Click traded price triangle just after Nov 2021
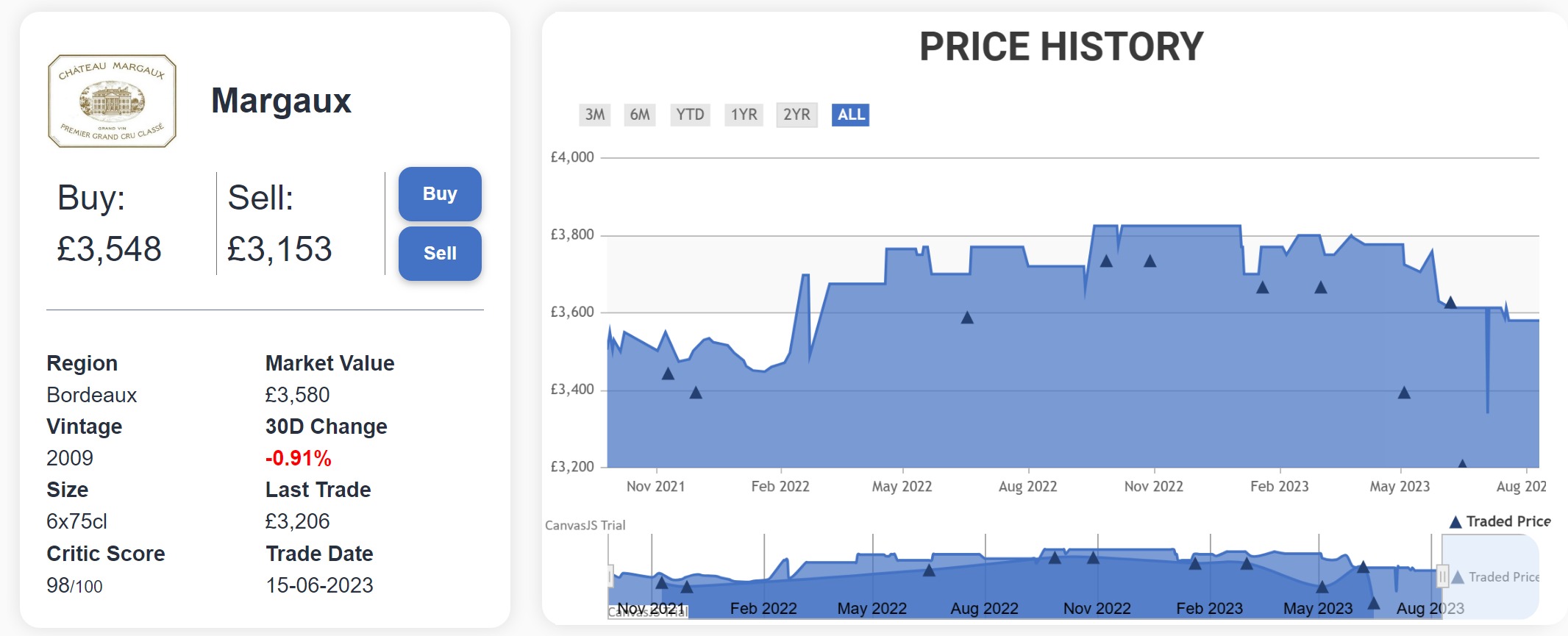The height and width of the screenshot is (636, 1568). point(668,374)
